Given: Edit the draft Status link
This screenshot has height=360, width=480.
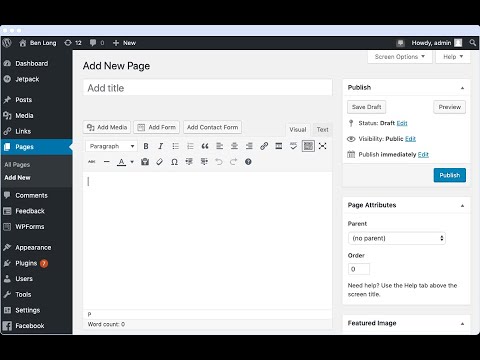Looking at the screenshot, I should [402, 123].
